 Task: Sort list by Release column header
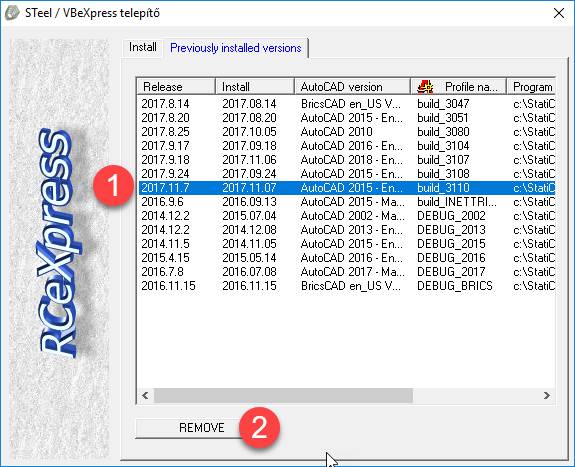click(x=176, y=87)
